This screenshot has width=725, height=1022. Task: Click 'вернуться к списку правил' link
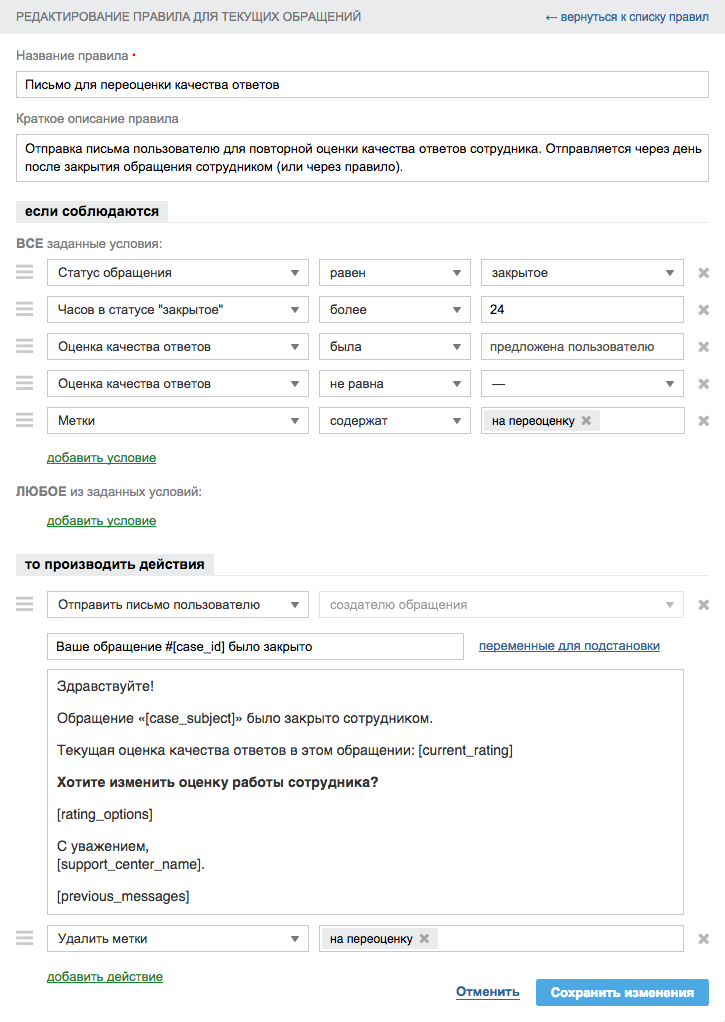coord(627,17)
